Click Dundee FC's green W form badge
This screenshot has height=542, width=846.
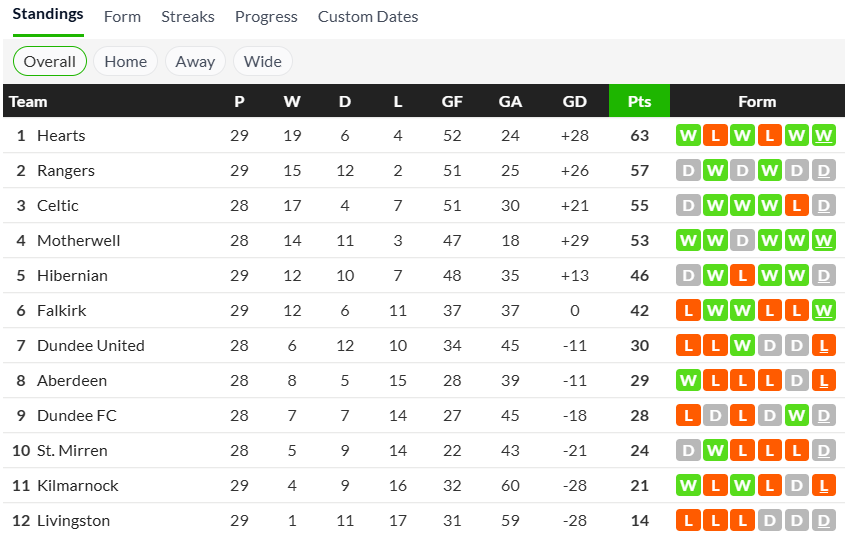click(797, 416)
